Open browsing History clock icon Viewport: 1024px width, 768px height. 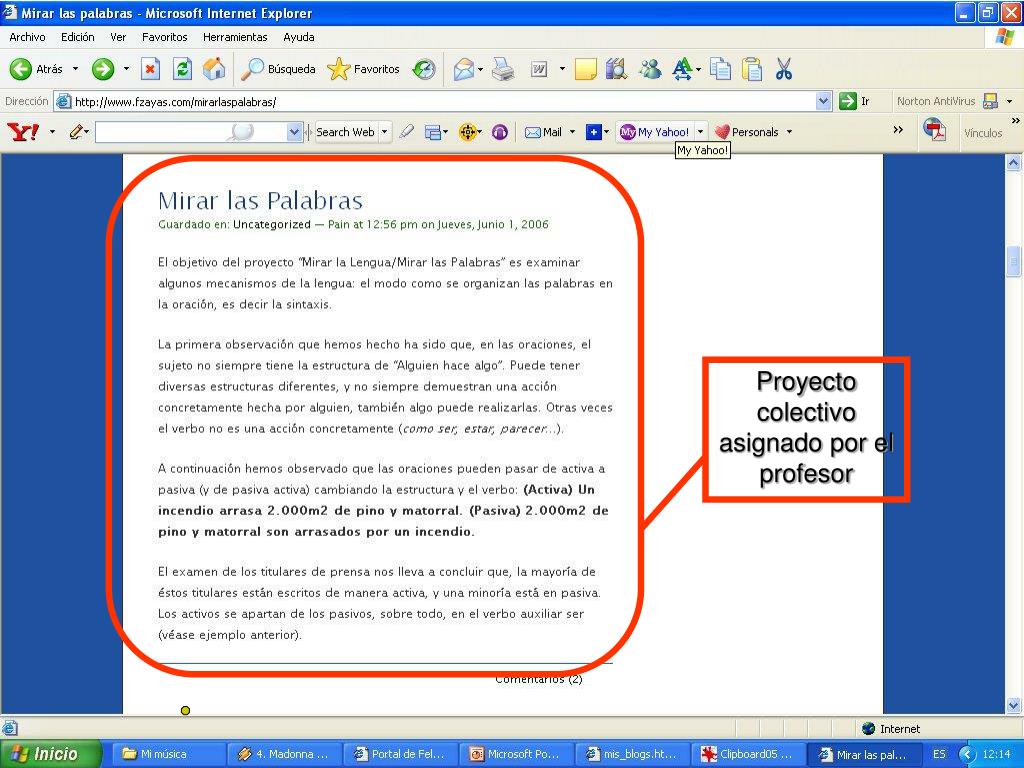(x=424, y=69)
